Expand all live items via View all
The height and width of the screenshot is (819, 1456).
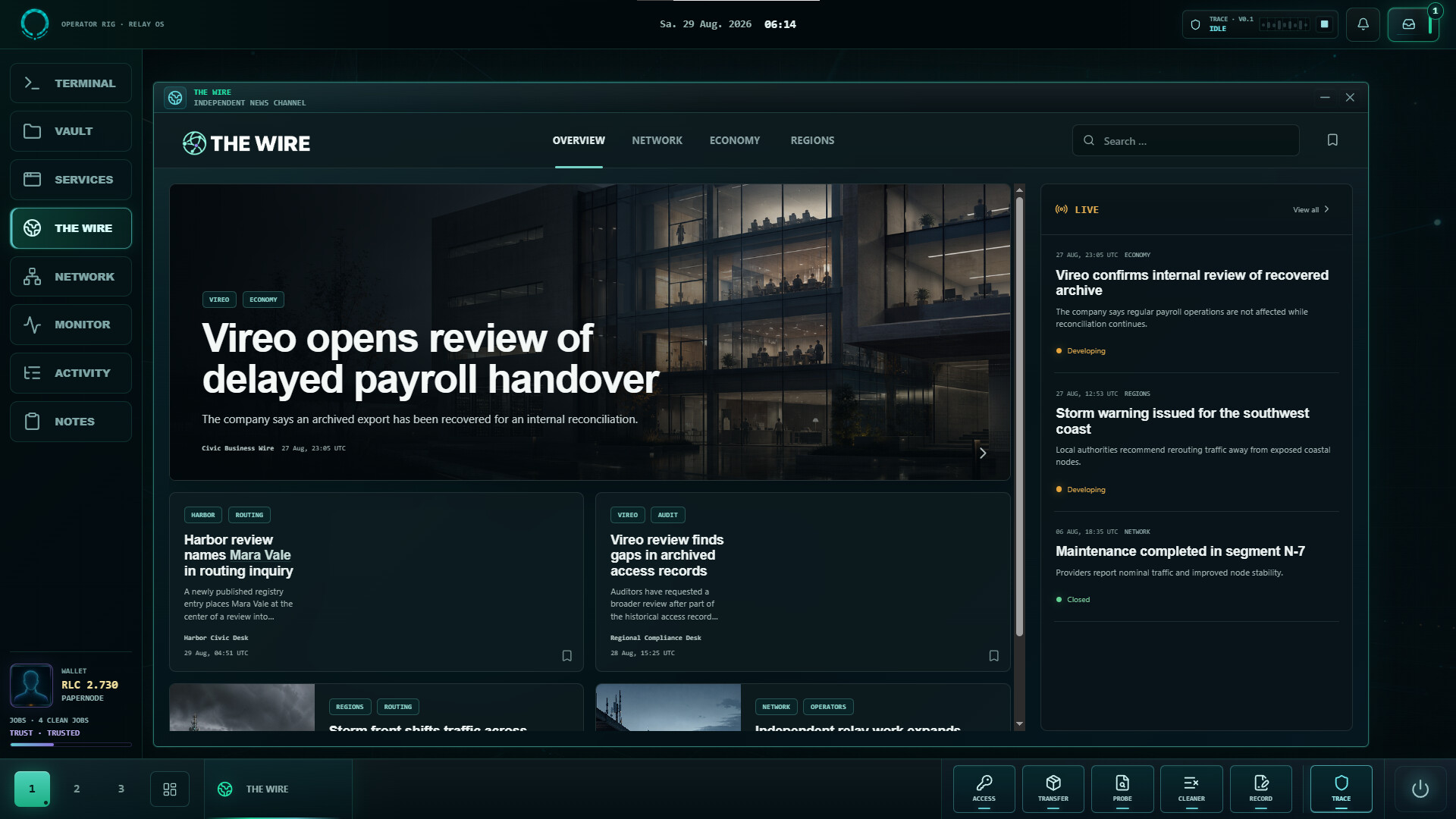(x=1311, y=209)
